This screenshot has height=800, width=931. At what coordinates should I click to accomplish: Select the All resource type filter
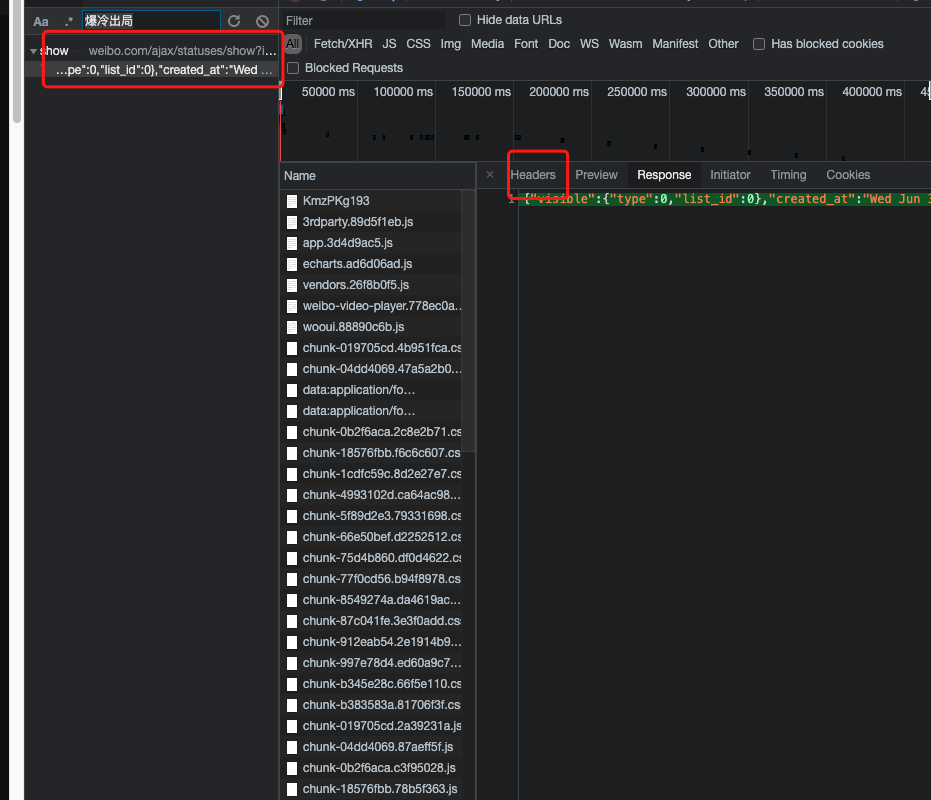[293, 44]
